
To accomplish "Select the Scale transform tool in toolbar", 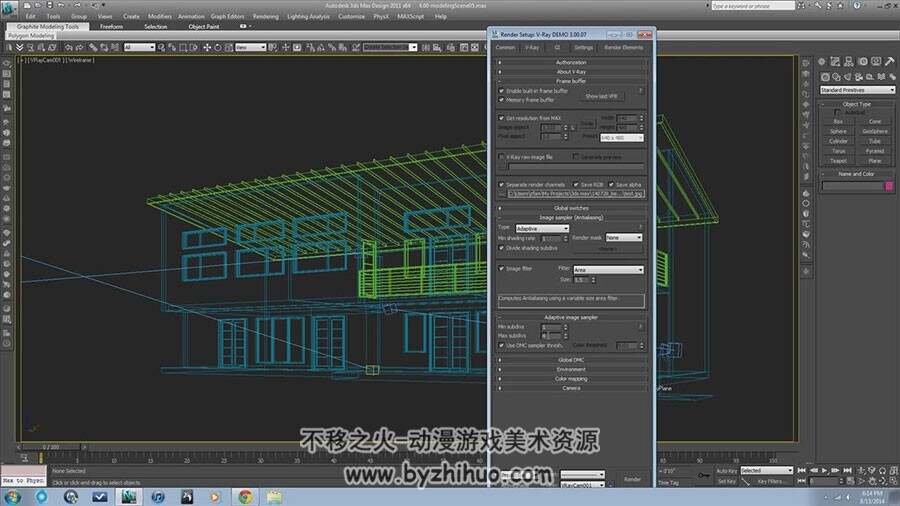I will (x=228, y=48).
